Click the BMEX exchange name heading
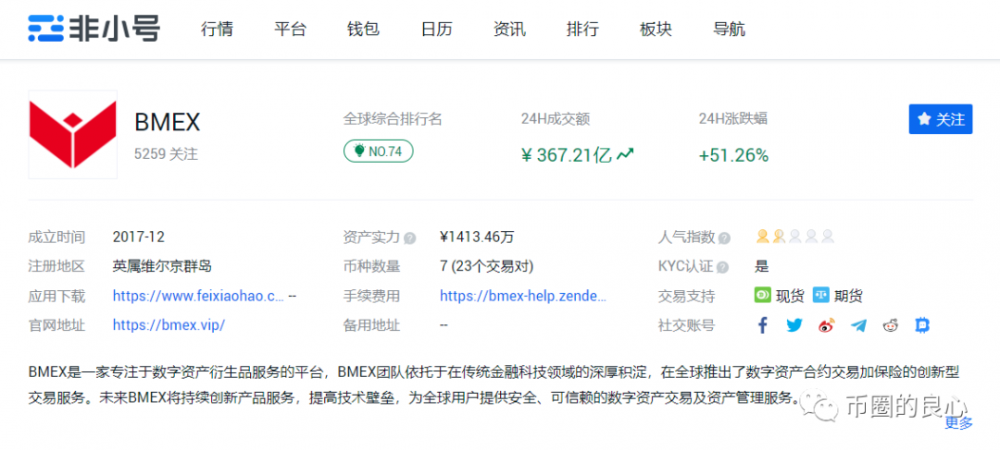1000x450 pixels. pyautogui.click(x=168, y=122)
